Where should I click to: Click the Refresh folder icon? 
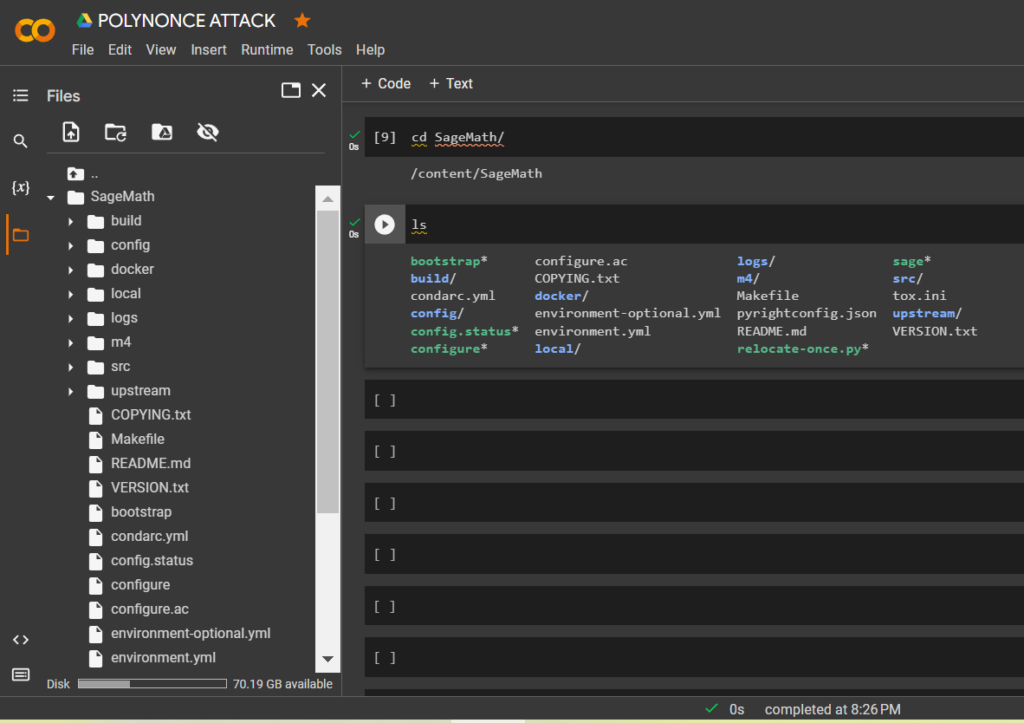click(x=116, y=133)
